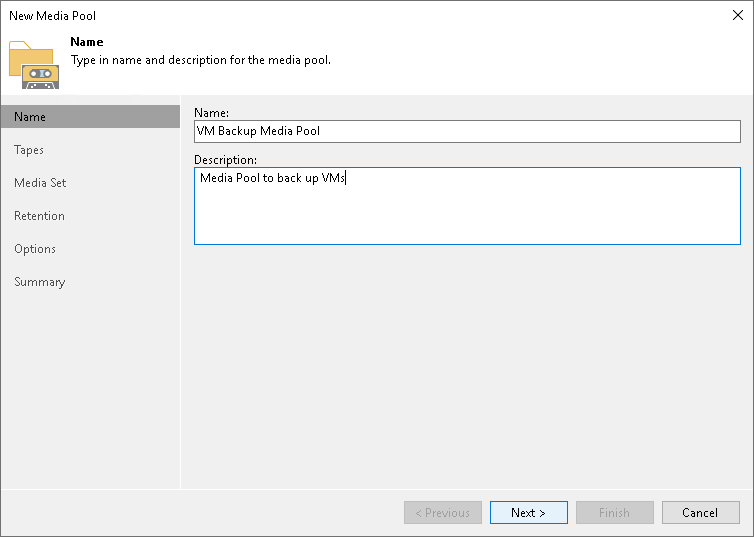754x537 pixels.
Task: Click the Finish button
Action: click(x=615, y=512)
